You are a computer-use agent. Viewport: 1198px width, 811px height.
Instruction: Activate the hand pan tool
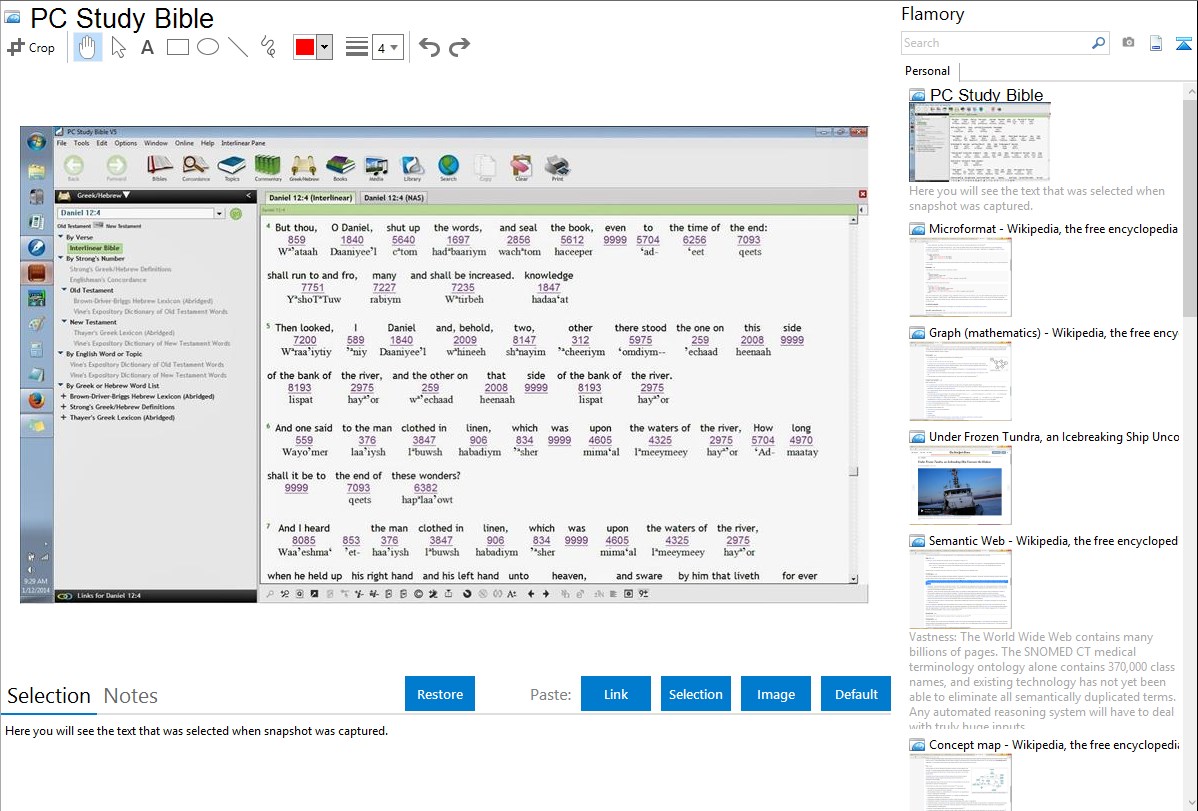(x=87, y=47)
